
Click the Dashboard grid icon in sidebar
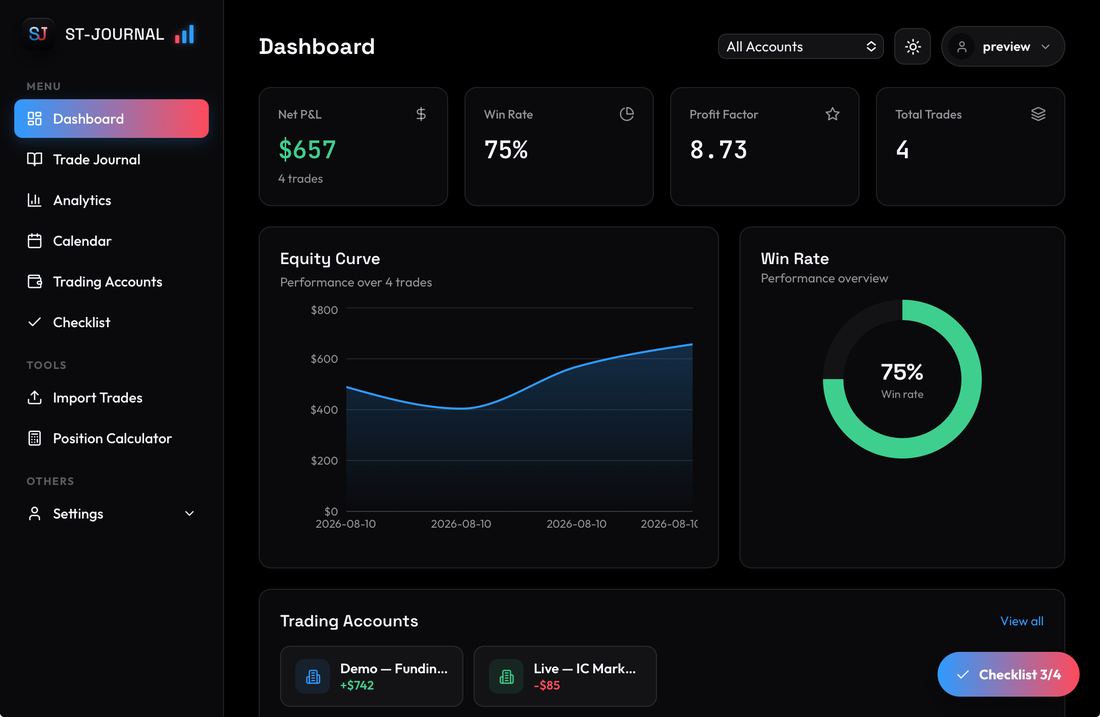pyautogui.click(x=34, y=119)
